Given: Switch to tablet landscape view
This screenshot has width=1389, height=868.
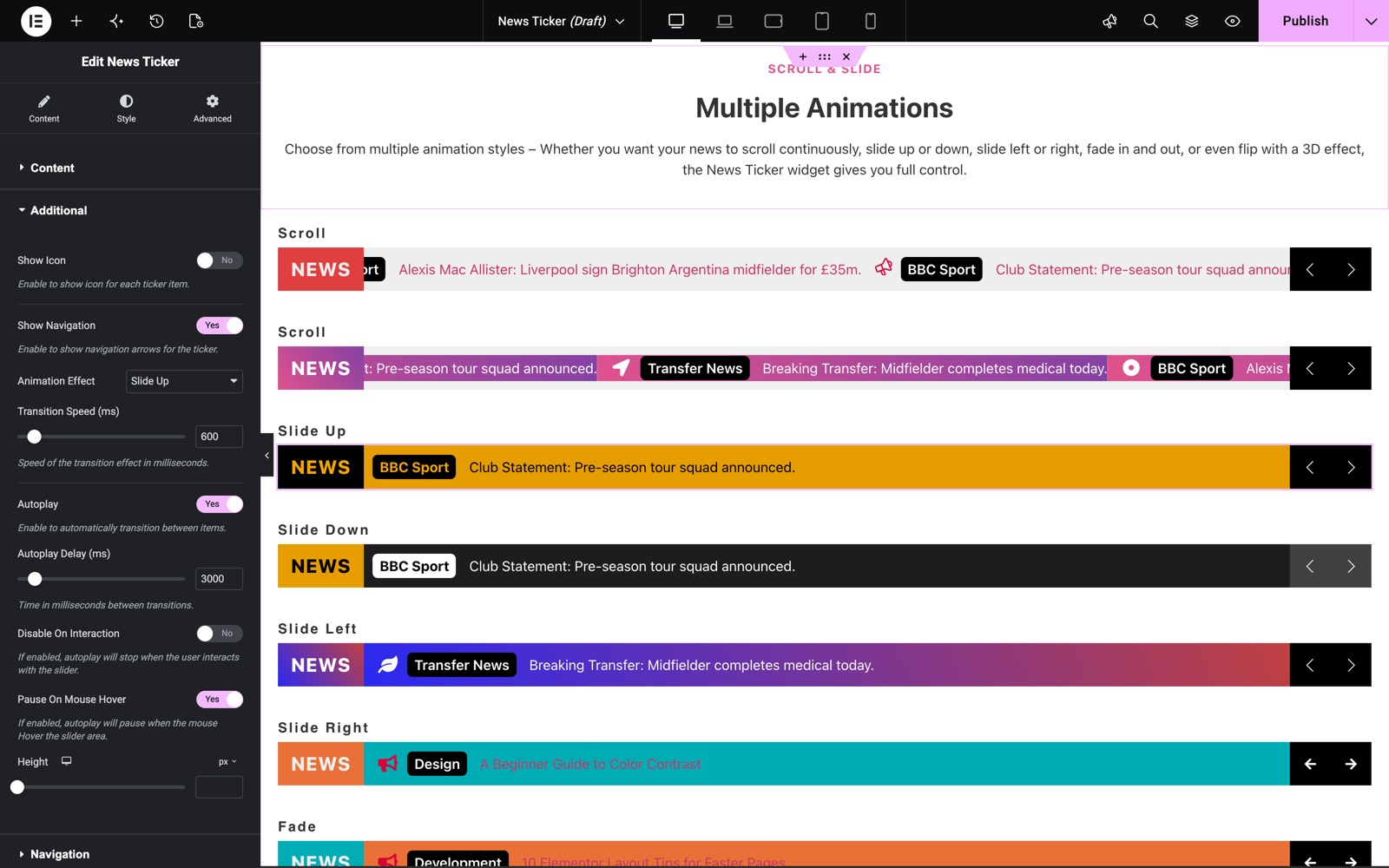Looking at the screenshot, I should pos(773,21).
